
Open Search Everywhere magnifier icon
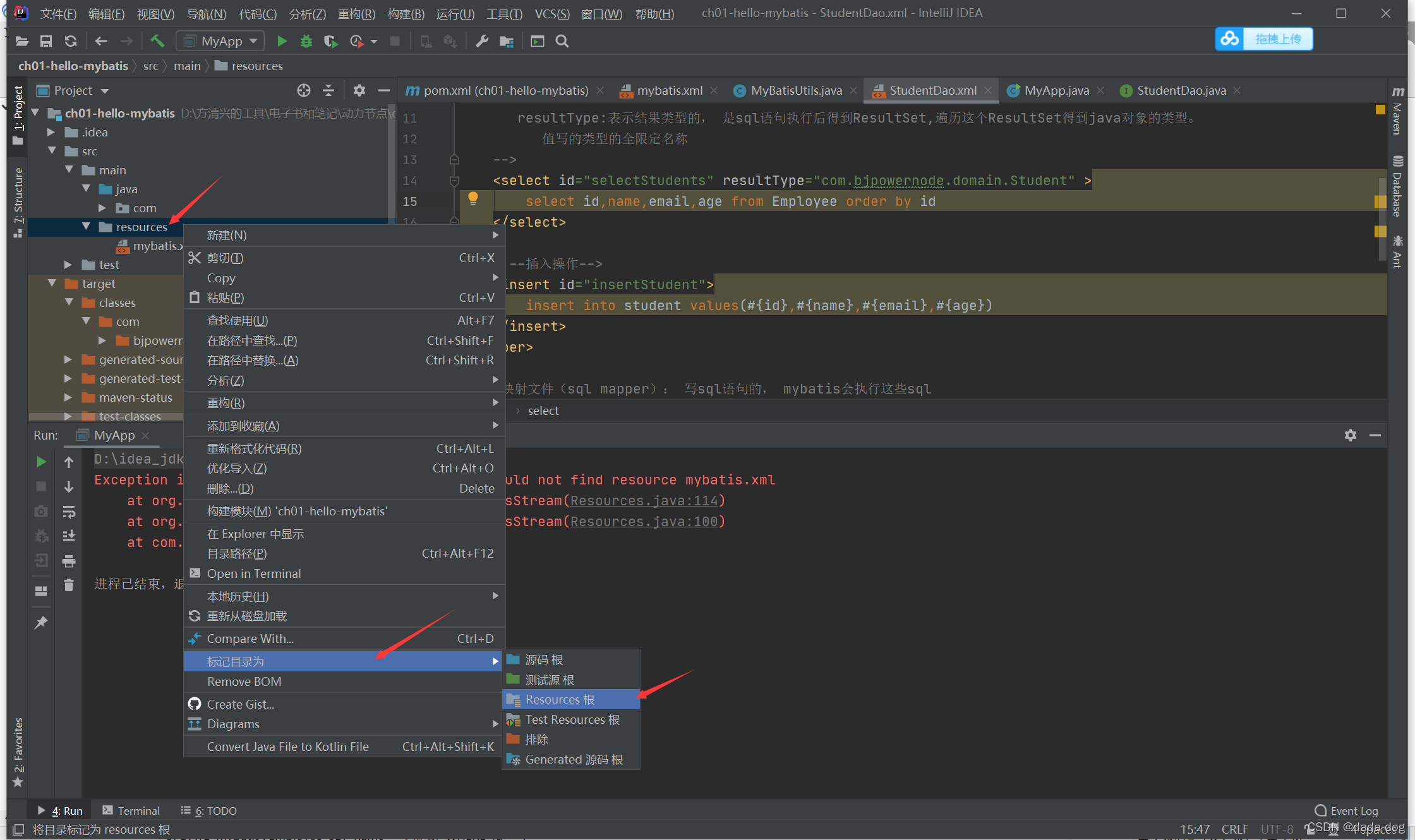click(x=562, y=41)
